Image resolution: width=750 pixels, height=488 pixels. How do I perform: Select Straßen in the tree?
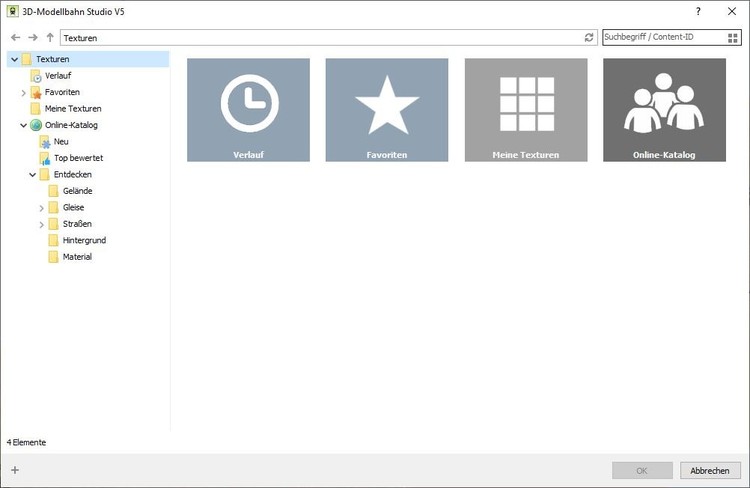pos(77,224)
